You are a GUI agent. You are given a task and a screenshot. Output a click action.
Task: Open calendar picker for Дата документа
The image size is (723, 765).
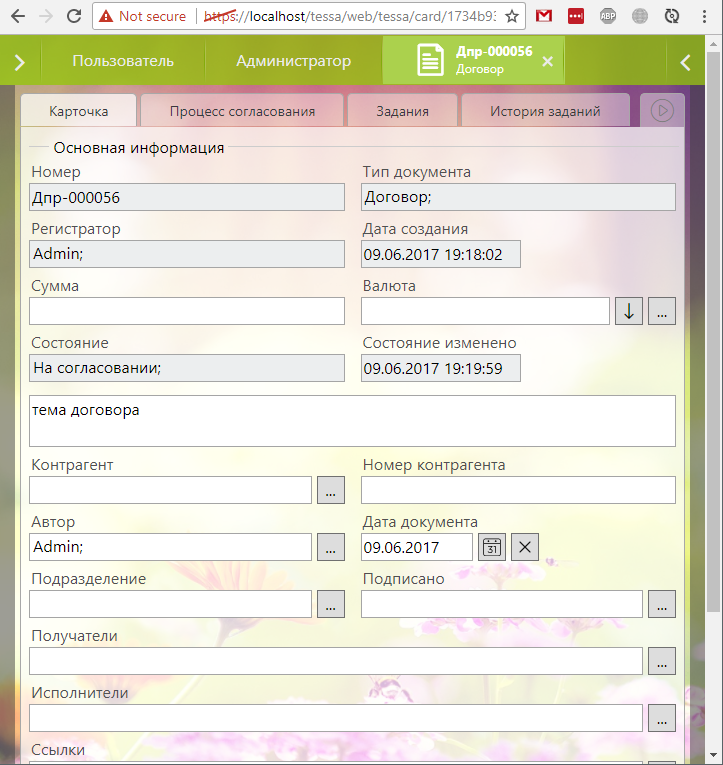[492, 547]
